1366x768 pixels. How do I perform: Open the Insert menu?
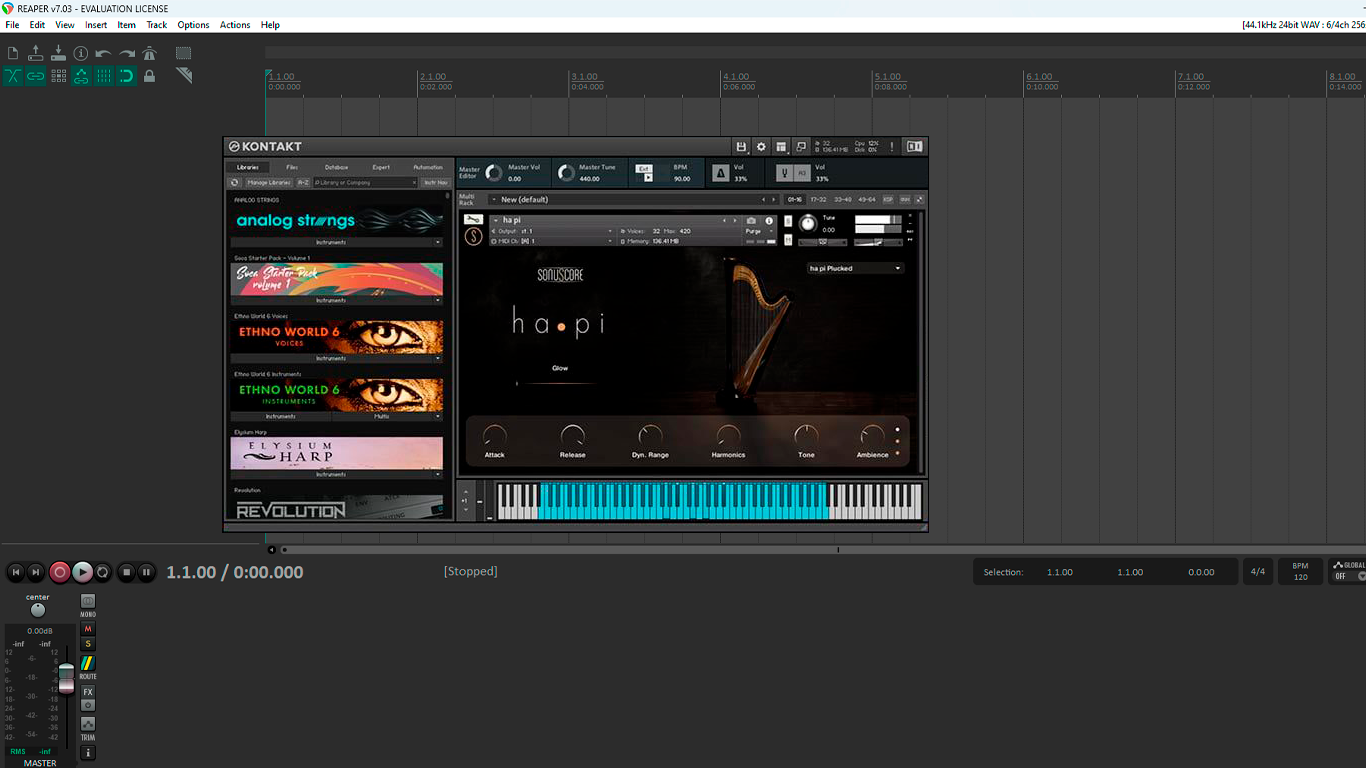[x=96, y=25]
